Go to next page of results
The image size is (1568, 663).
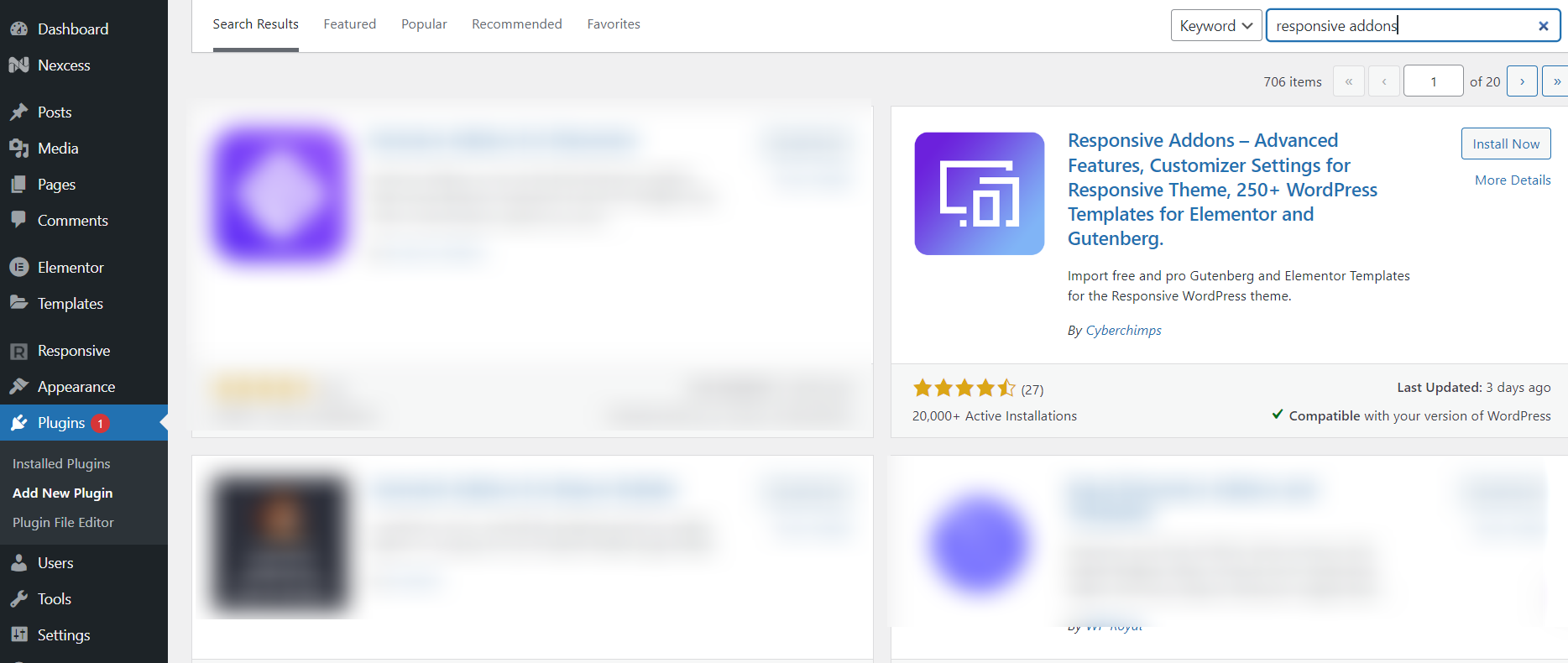click(x=1522, y=81)
